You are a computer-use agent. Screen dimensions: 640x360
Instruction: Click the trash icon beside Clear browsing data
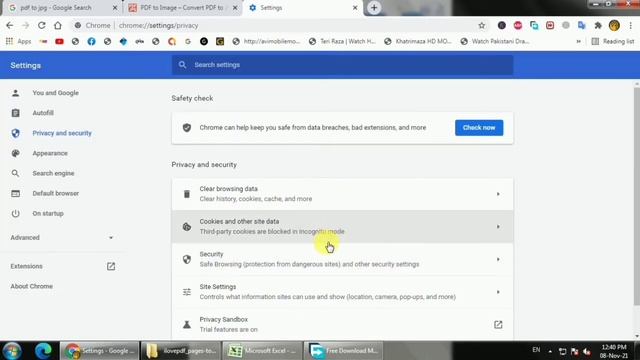pos(187,194)
